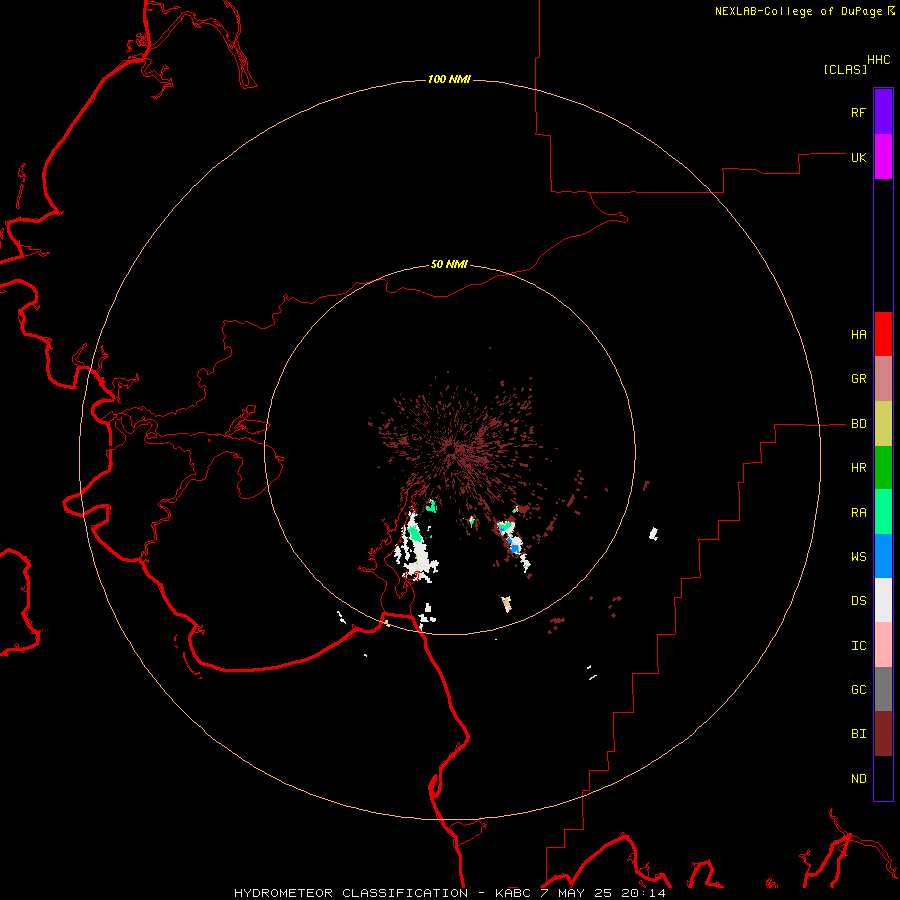Image resolution: width=900 pixels, height=900 pixels.
Task: Click the dark red BI legend swatch
Action: click(883, 734)
